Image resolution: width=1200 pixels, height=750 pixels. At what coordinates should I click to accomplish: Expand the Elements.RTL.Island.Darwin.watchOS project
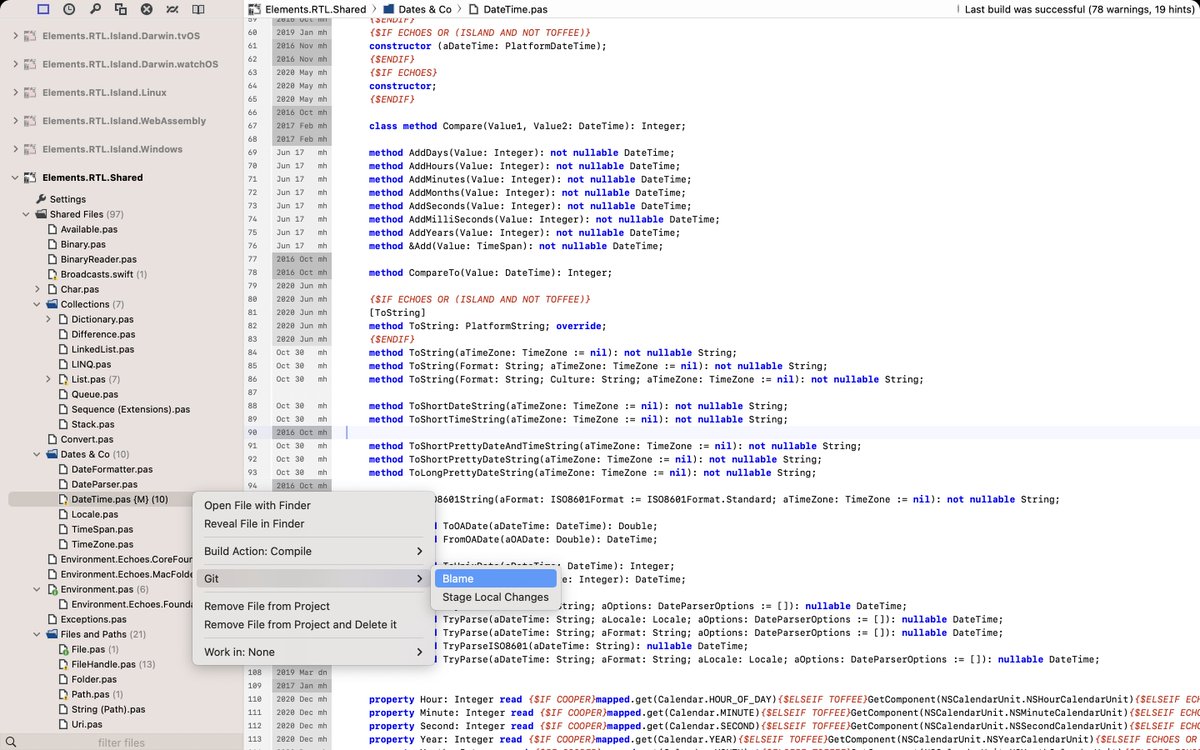point(14,64)
